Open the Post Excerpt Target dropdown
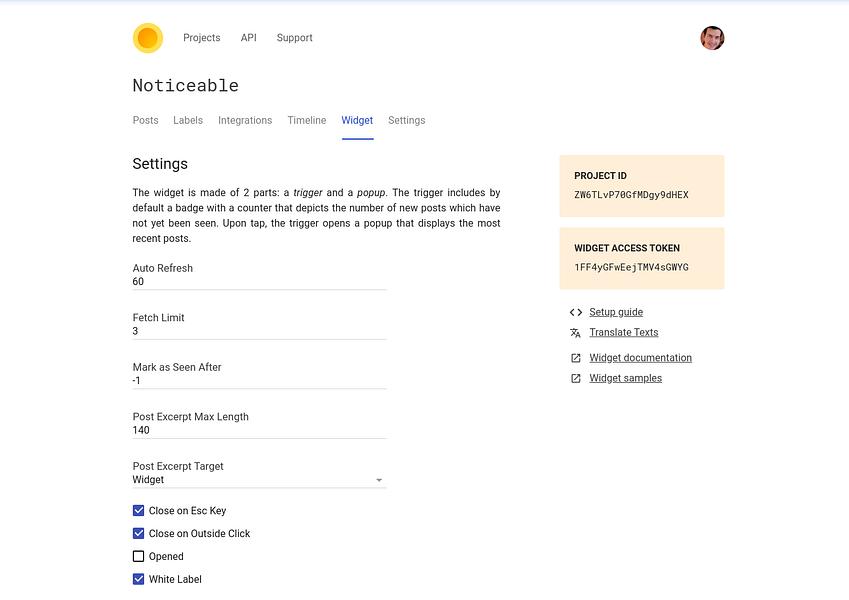 pyautogui.click(x=259, y=480)
